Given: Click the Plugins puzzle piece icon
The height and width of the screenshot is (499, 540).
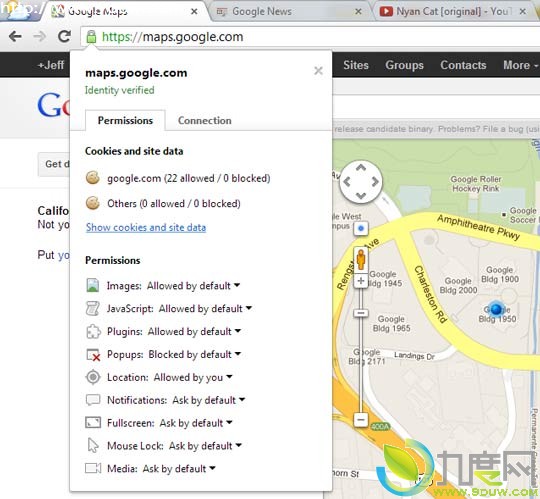Looking at the screenshot, I should click(93, 331).
